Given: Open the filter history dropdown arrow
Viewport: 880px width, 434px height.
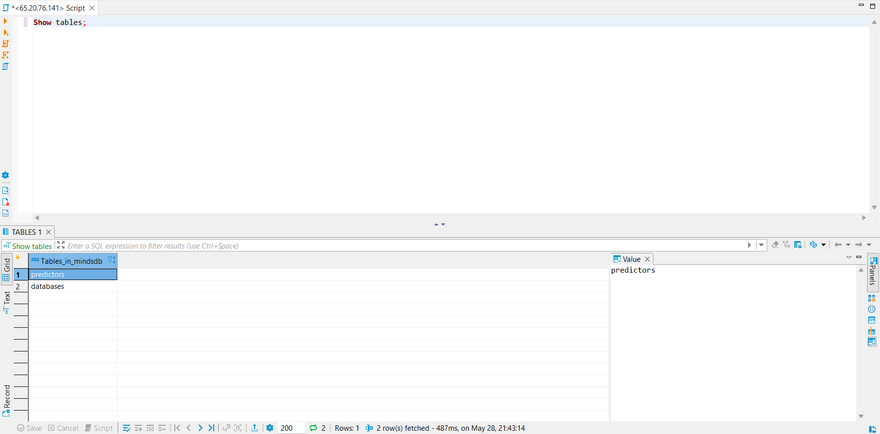Looking at the screenshot, I should pos(761,245).
